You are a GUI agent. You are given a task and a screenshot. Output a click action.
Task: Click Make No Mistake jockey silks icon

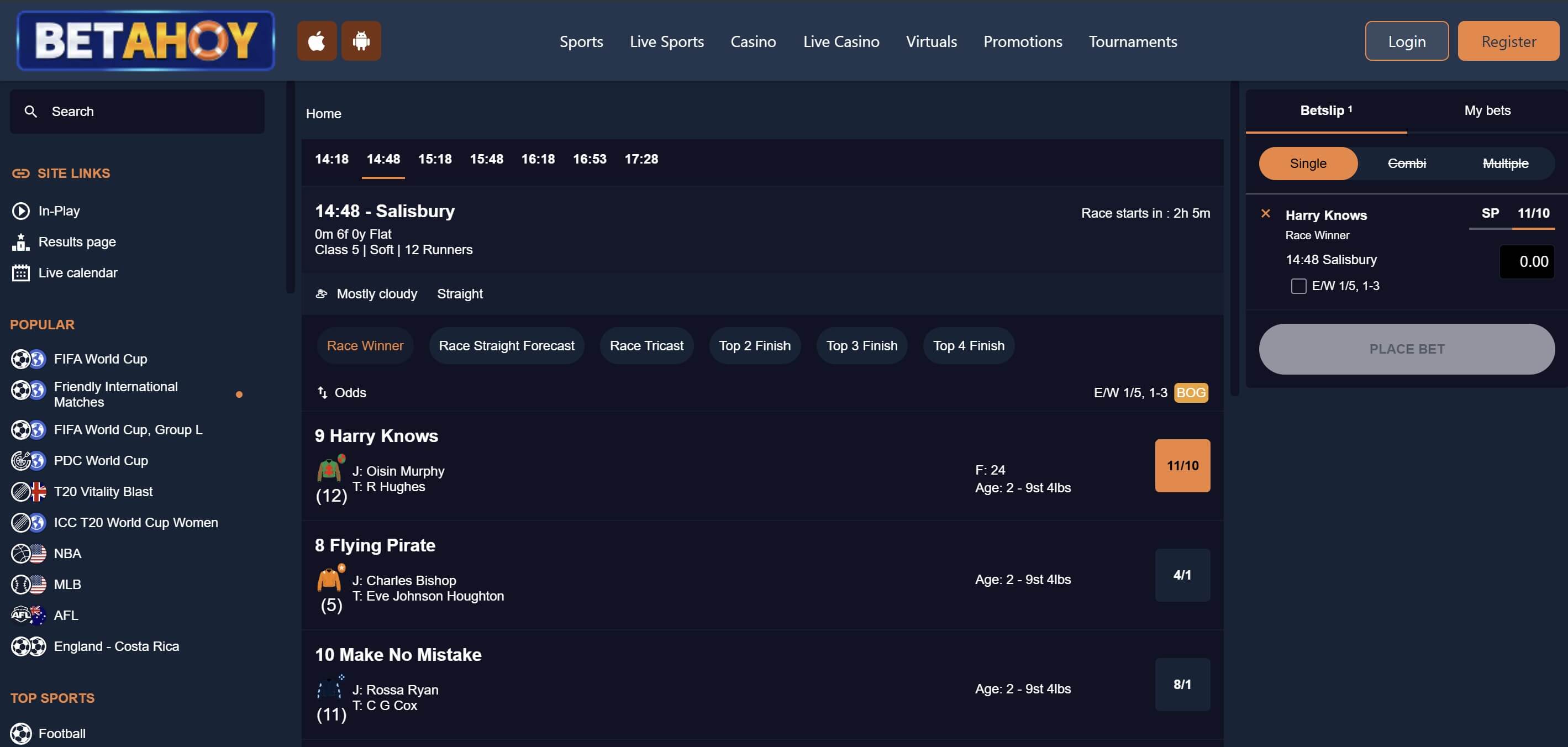[x=330, y=687]
